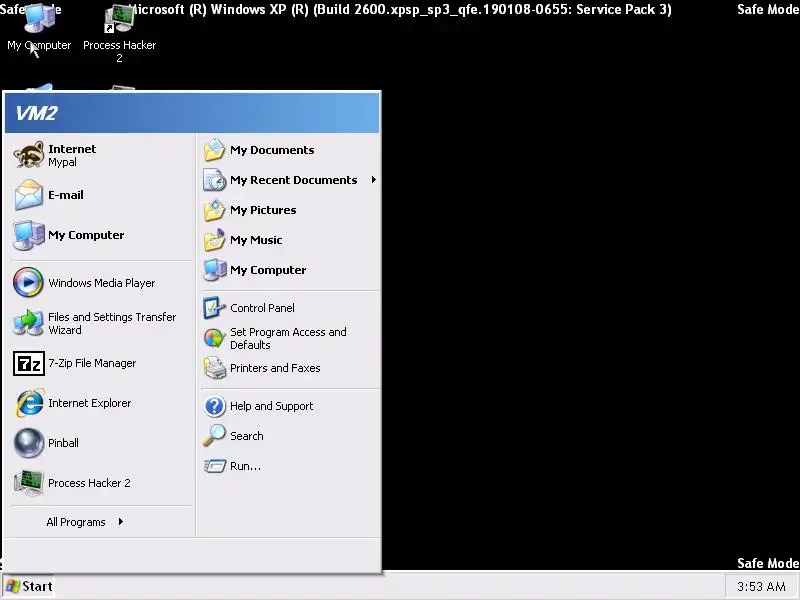Click the Pinball label
Viewport: 800px width, 600px height.
(63, 443)
